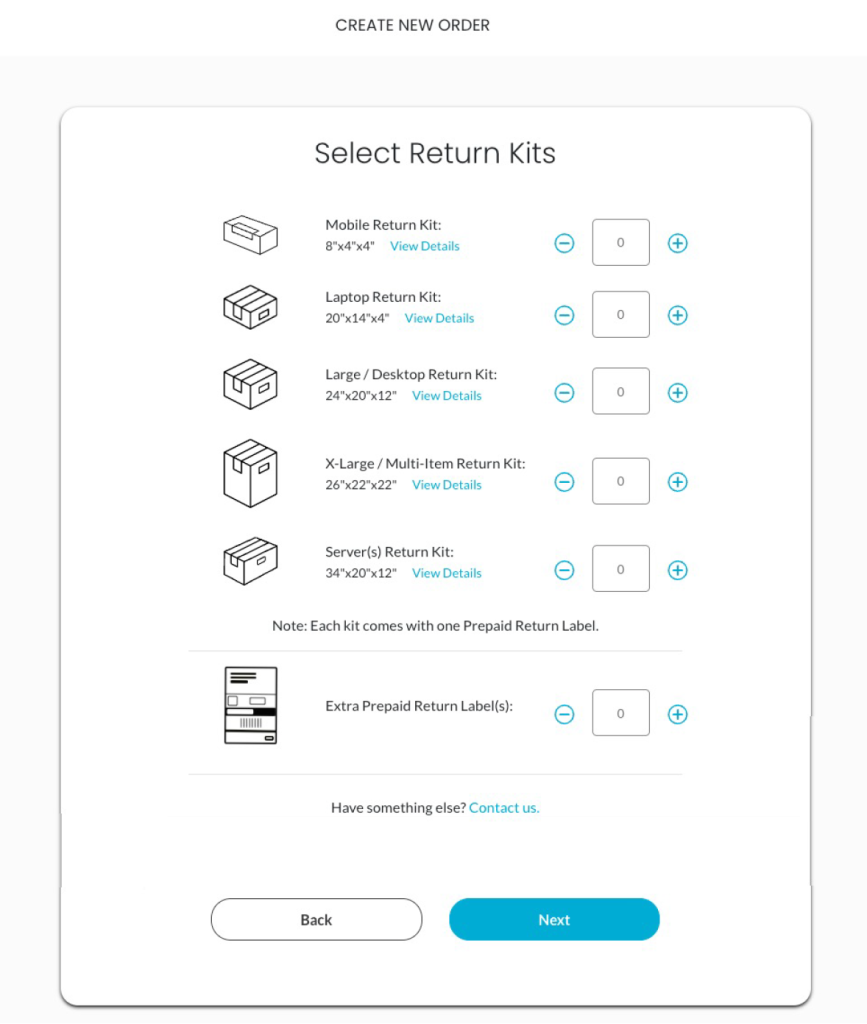Click the Extra Prepaid Return Label quantity box
Image resolution: width=867 pixels, height=1024 pixels.
coord(620,714)
